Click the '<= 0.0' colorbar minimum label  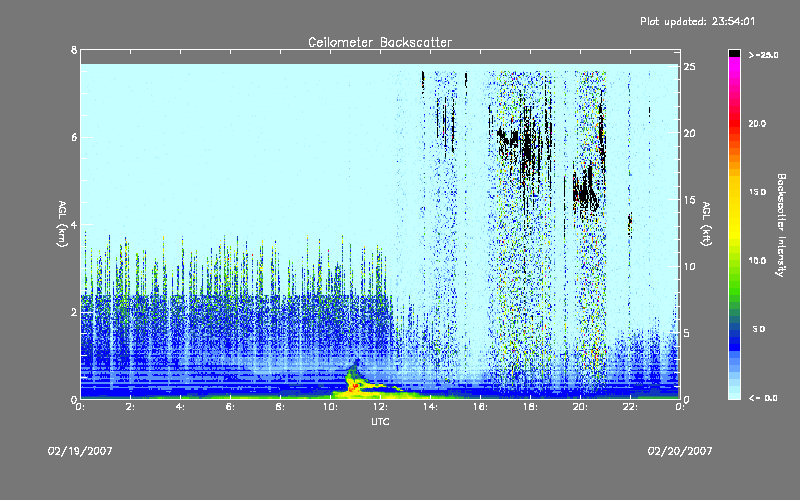[763, 398]
